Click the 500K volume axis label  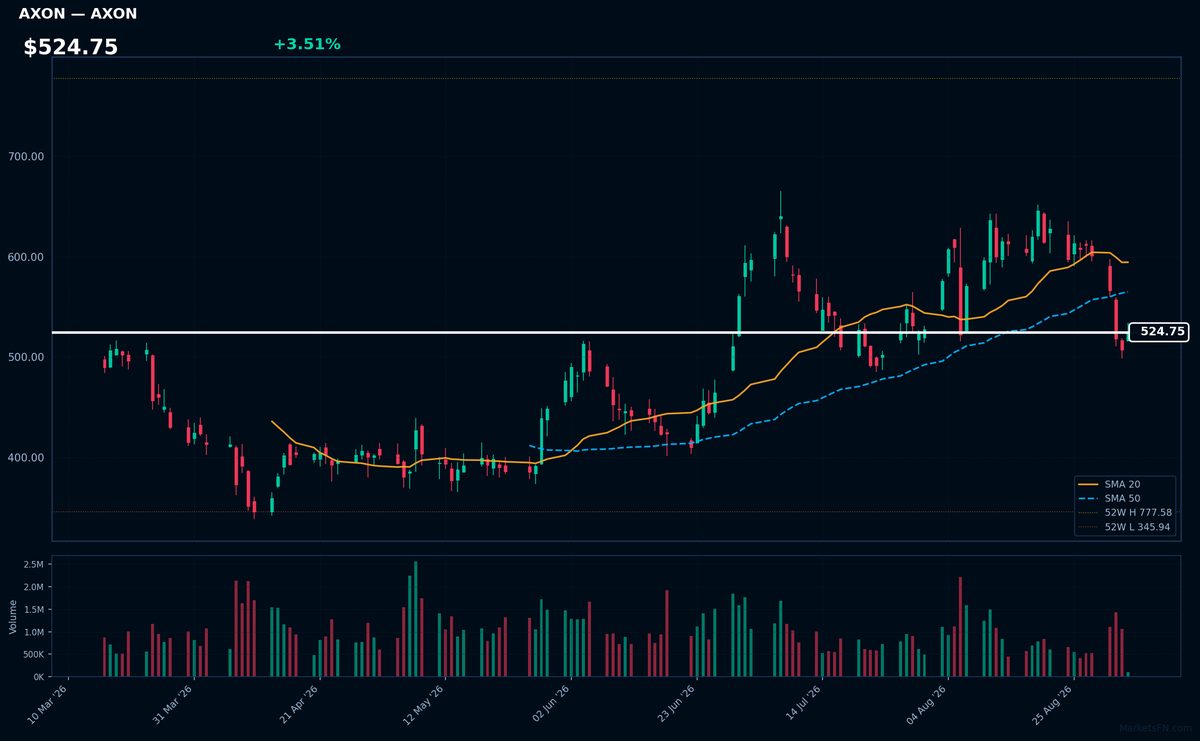point(33,655)
